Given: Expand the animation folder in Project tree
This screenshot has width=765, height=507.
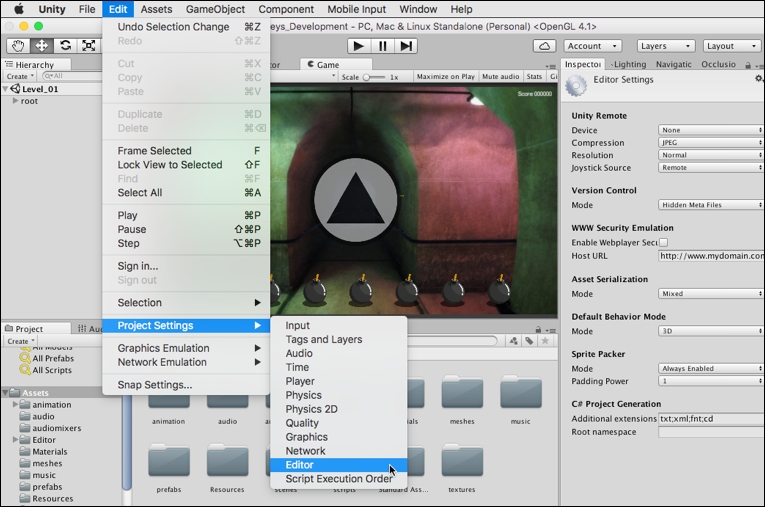Looking at the screenshot, I should (x=15, y=404).
